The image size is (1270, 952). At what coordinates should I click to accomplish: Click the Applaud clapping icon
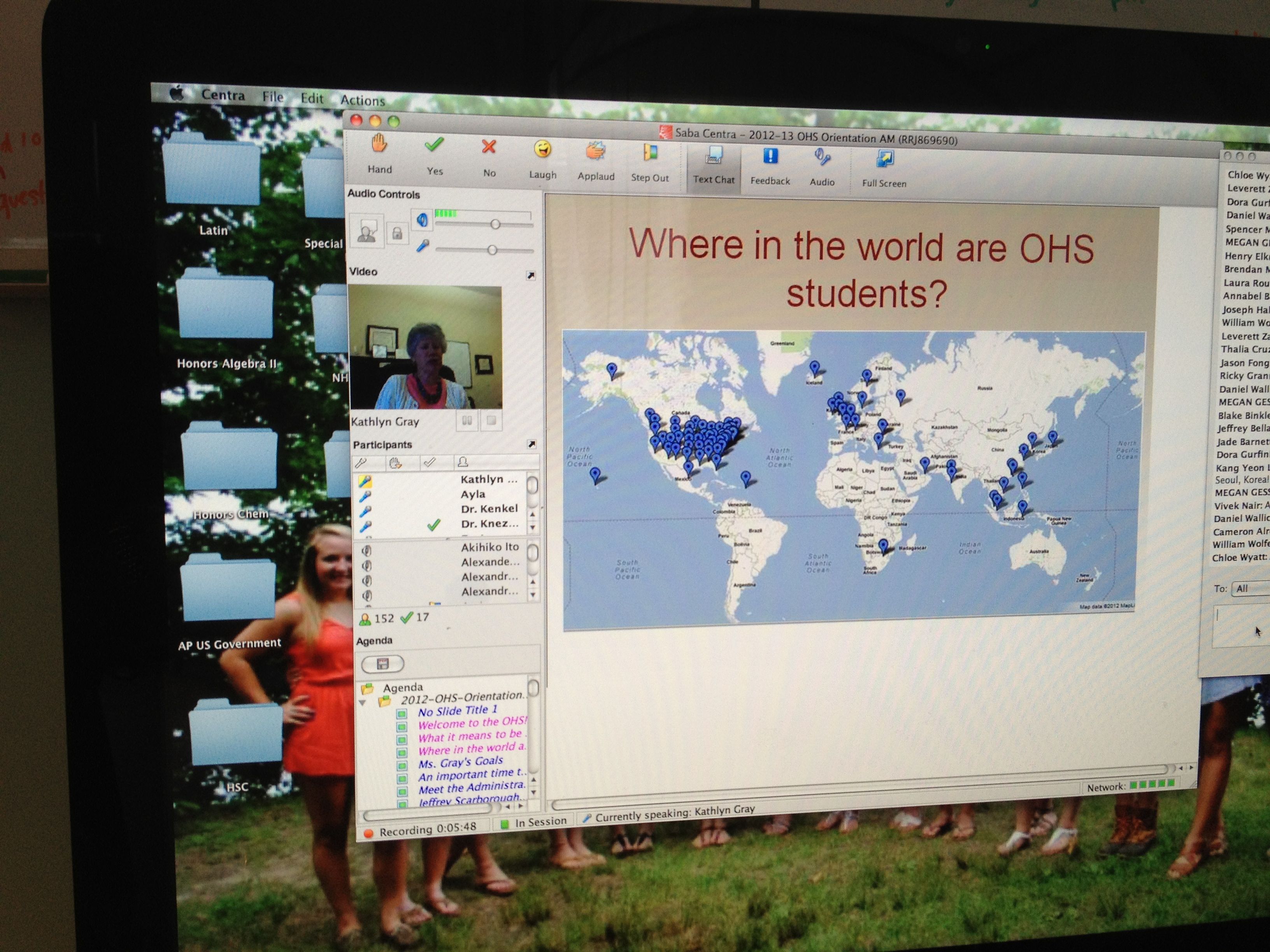tap(595, 152)
